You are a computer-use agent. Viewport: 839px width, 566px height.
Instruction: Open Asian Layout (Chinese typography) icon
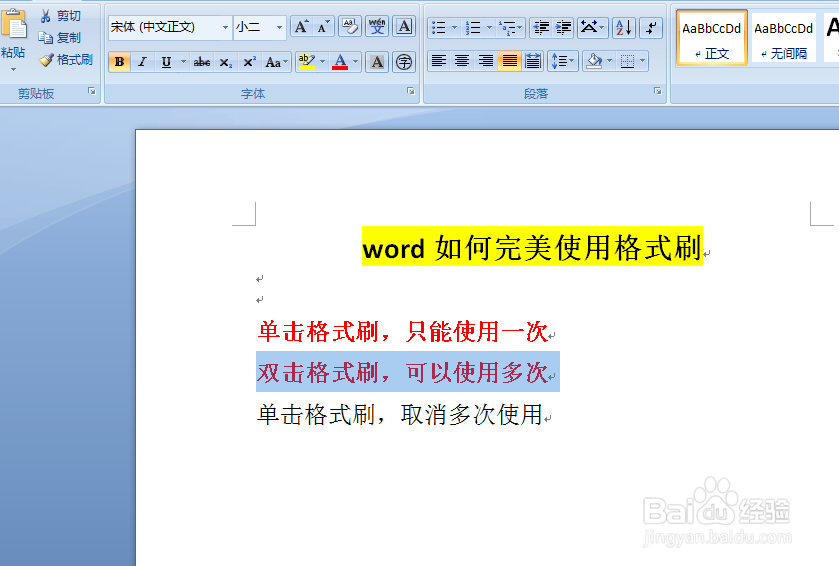[x=592, y=28]
